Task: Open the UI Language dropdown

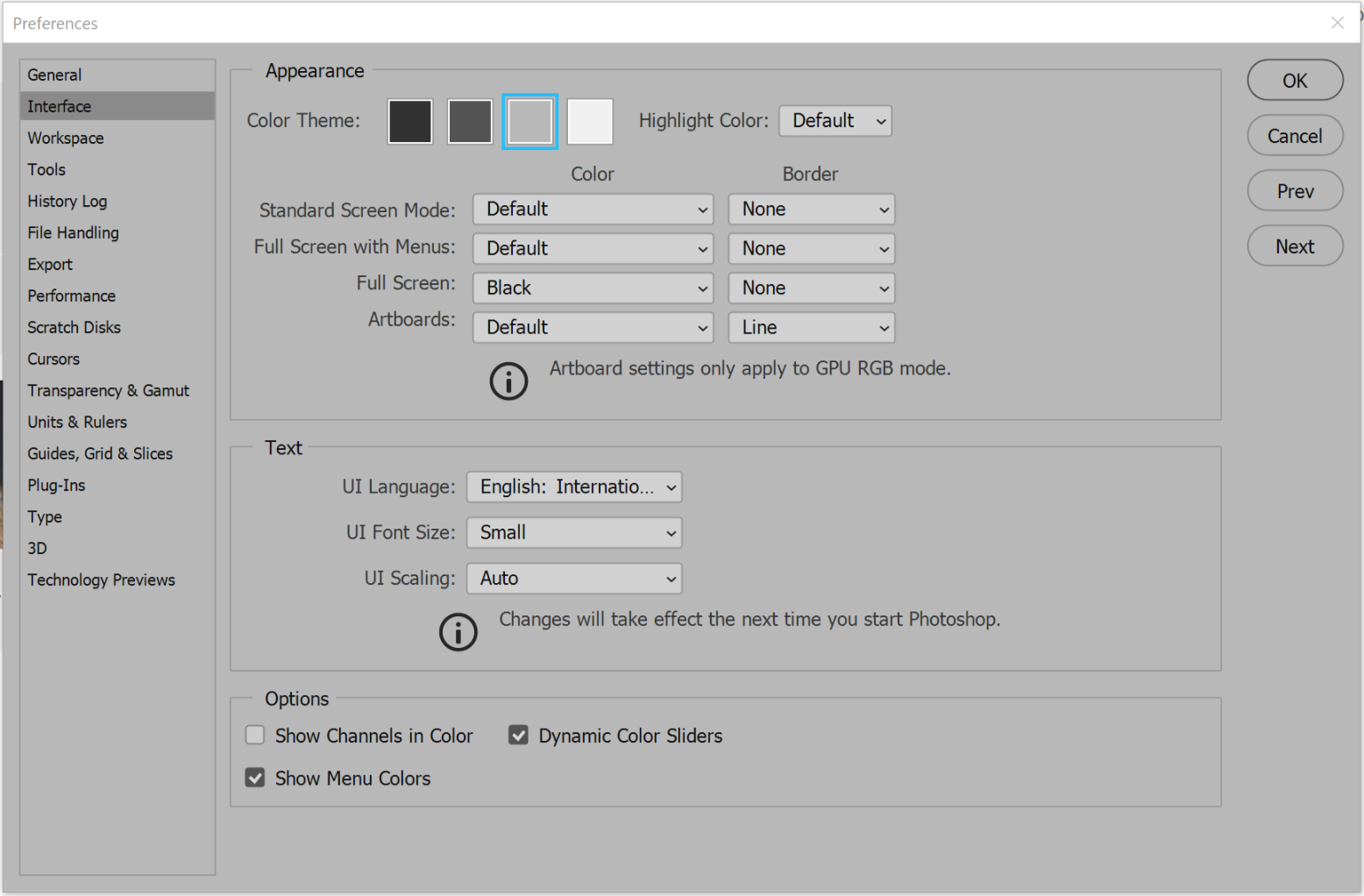Action: click(574, 487)
